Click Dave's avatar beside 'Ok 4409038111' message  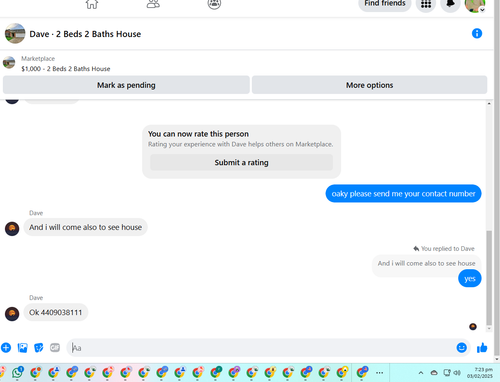[x=12, y=314]
